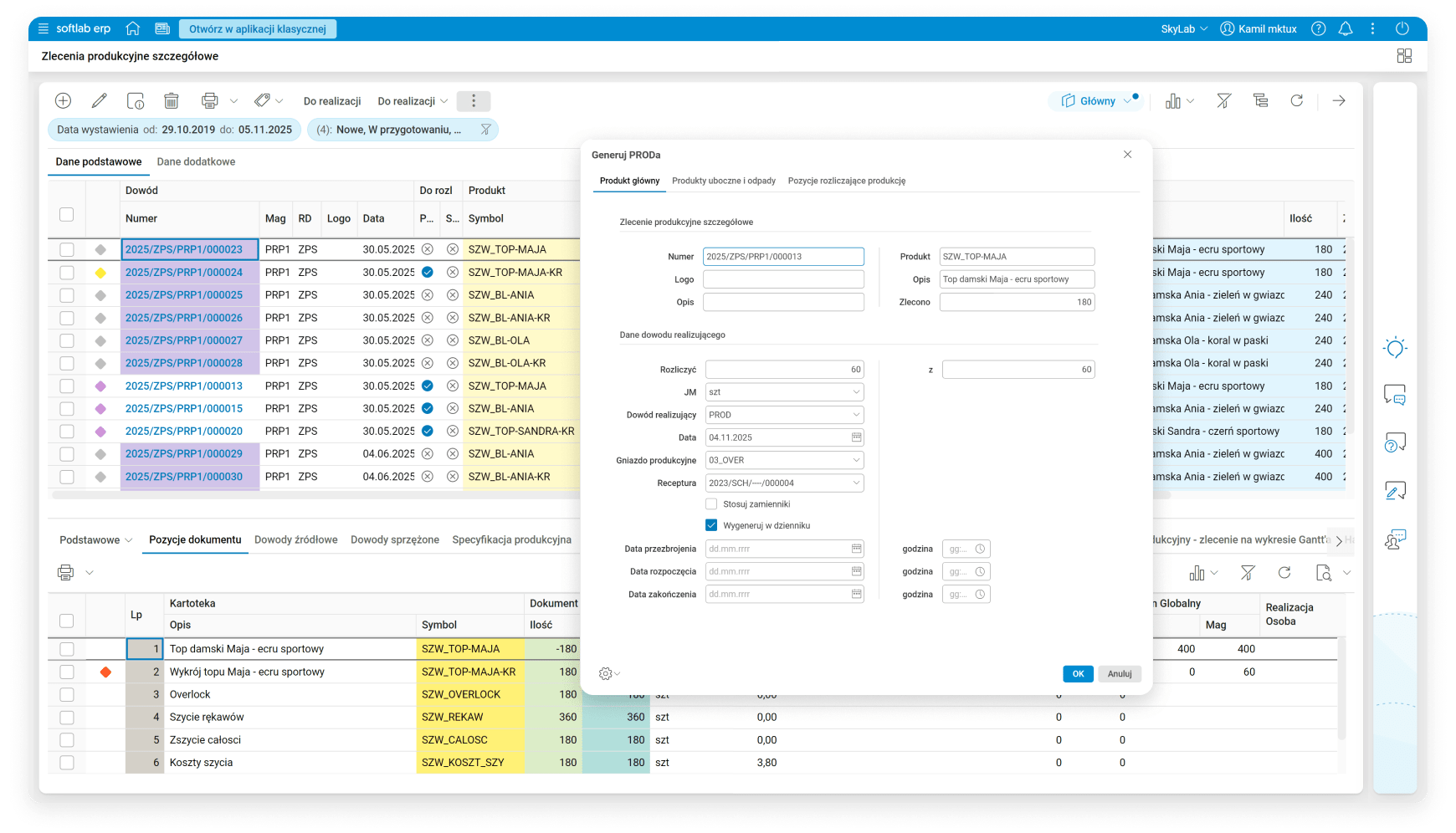Uncheck Wygeneruj w dzienniku checkbox
The height and width of the screenshot is (833, 1456).
click(711, 526)
